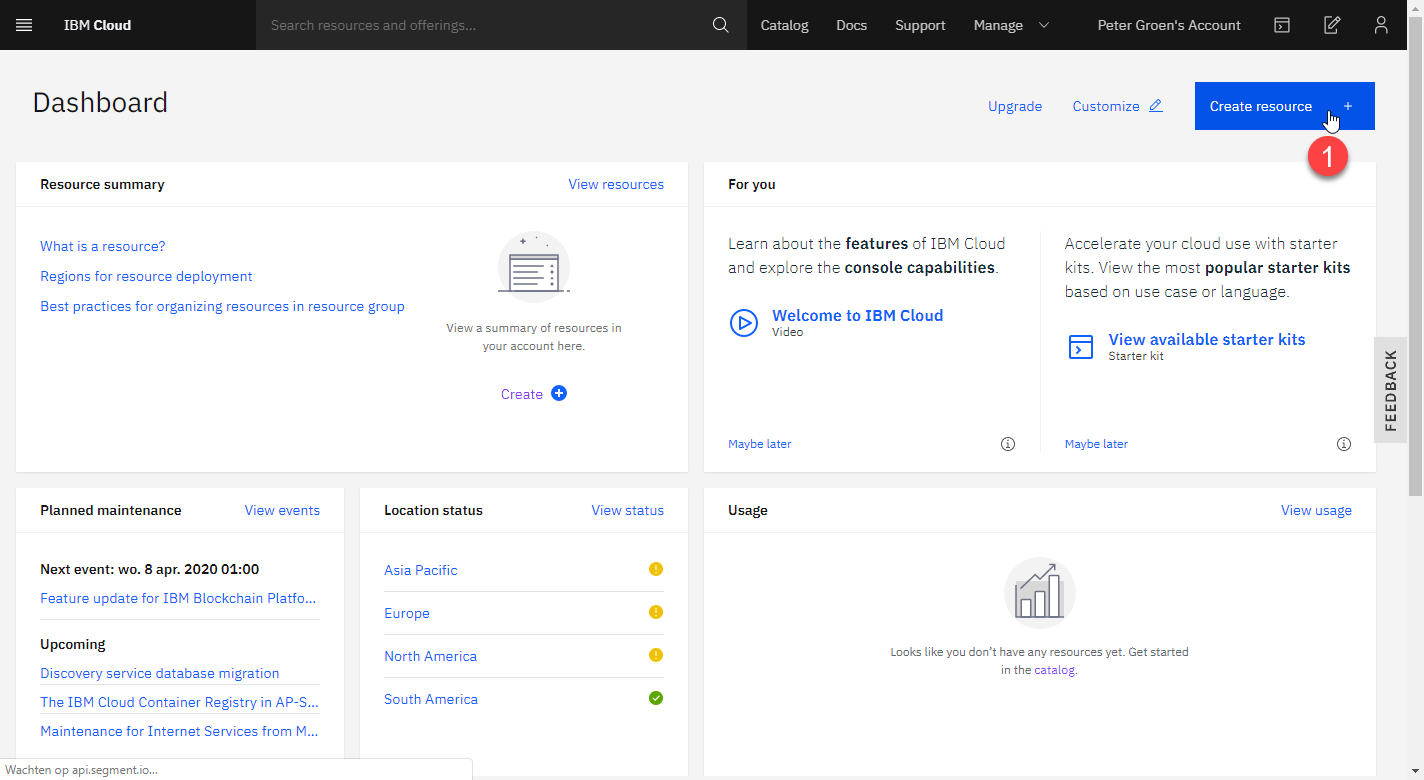1424x780 pixels.
Task: Click Create link in Resource summary
Action: coord(522,394)
